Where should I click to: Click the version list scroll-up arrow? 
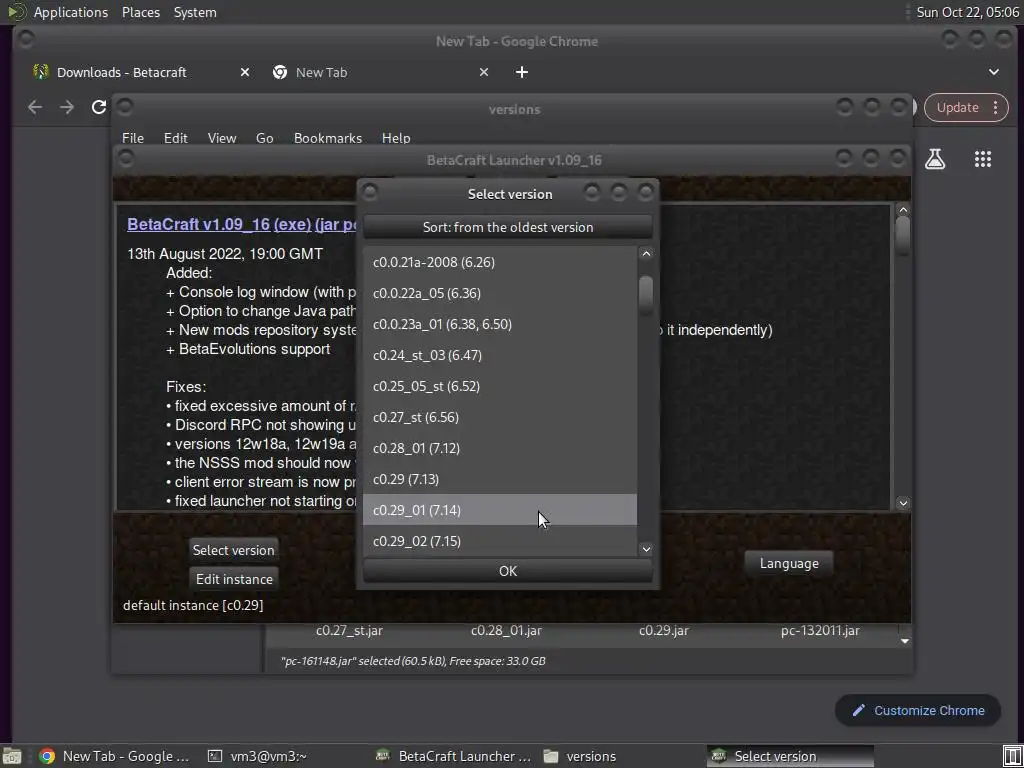(646, 253)
